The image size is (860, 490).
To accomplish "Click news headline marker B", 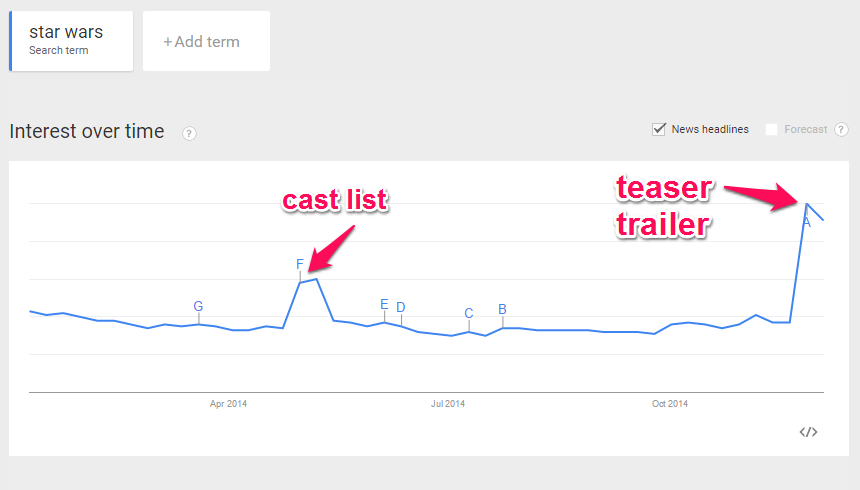I will 502,309.
